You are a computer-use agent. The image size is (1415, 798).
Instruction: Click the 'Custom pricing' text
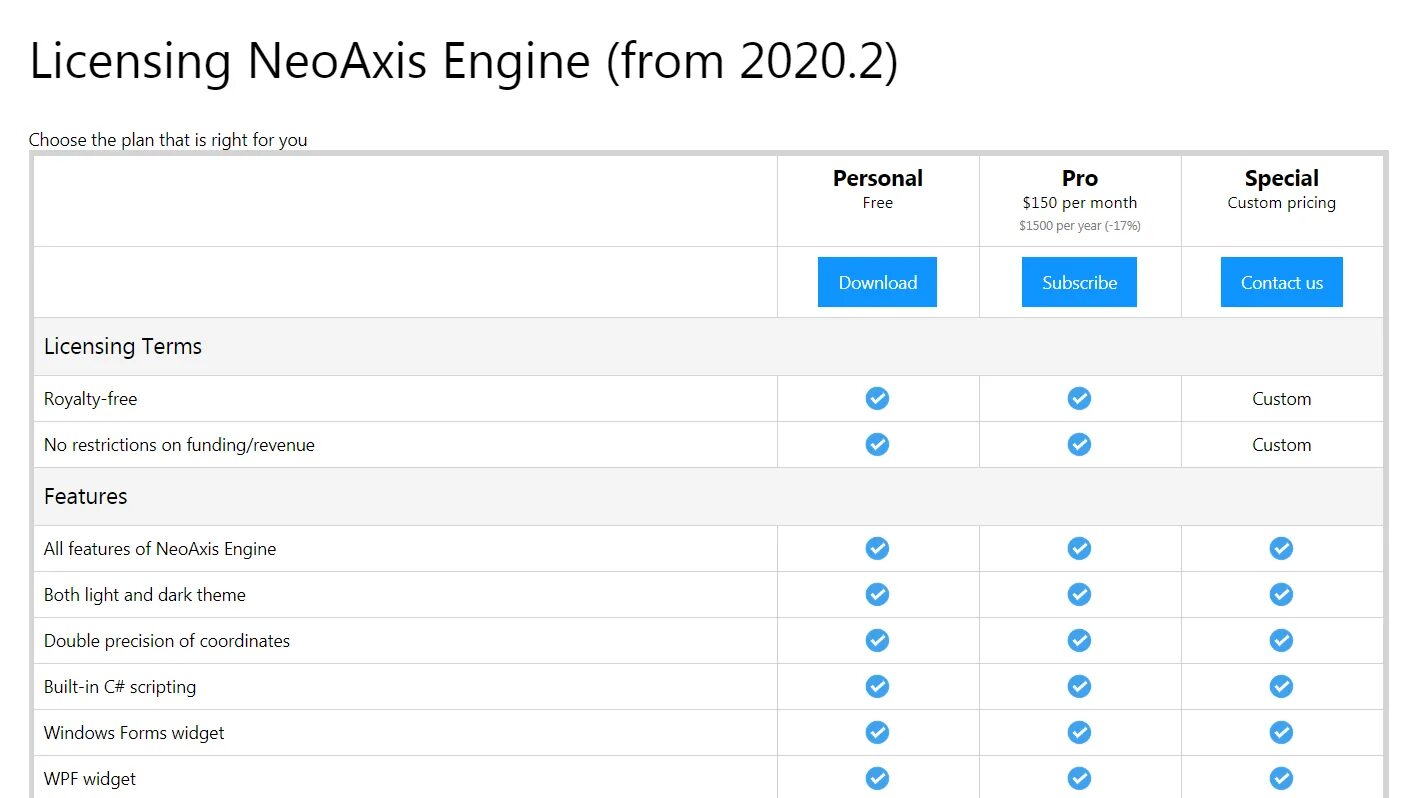point(1281,203)
